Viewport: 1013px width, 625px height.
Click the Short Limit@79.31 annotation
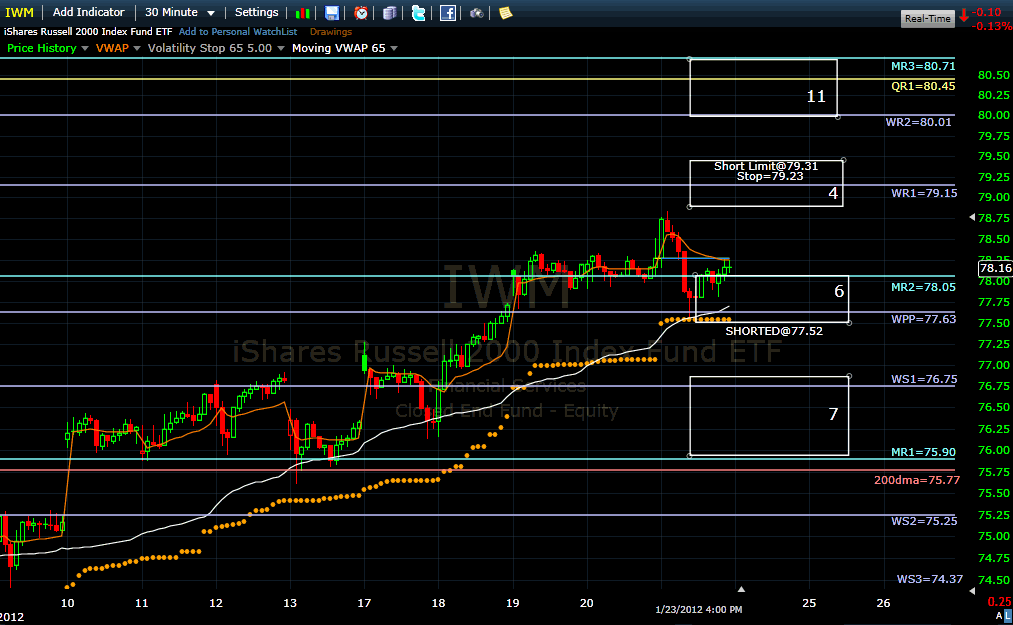766,166
